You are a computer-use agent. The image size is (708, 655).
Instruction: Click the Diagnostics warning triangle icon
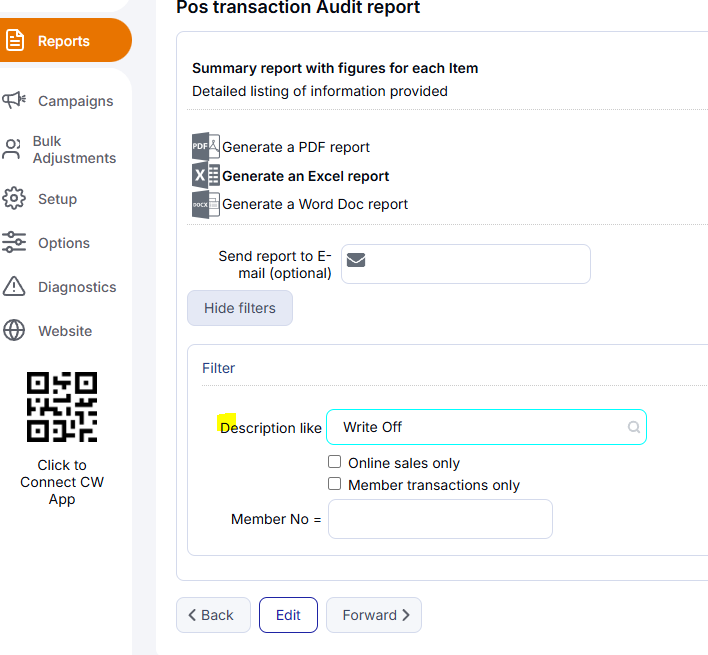pyautogui.click(x=14, y=286)
